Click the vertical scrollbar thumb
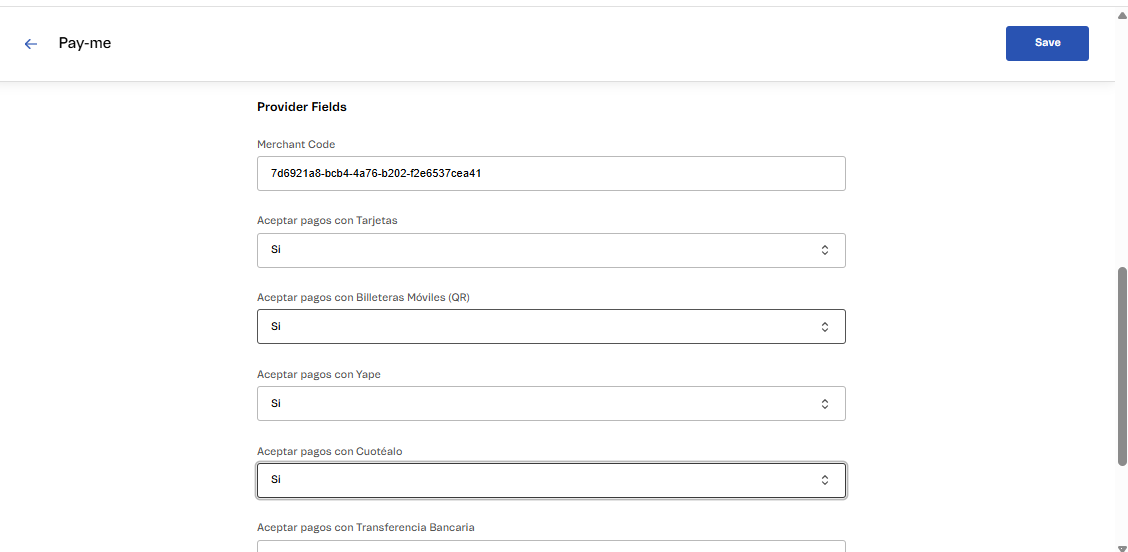Image resolution: width=1128 pixels, height=552 pixels. 1121,365
